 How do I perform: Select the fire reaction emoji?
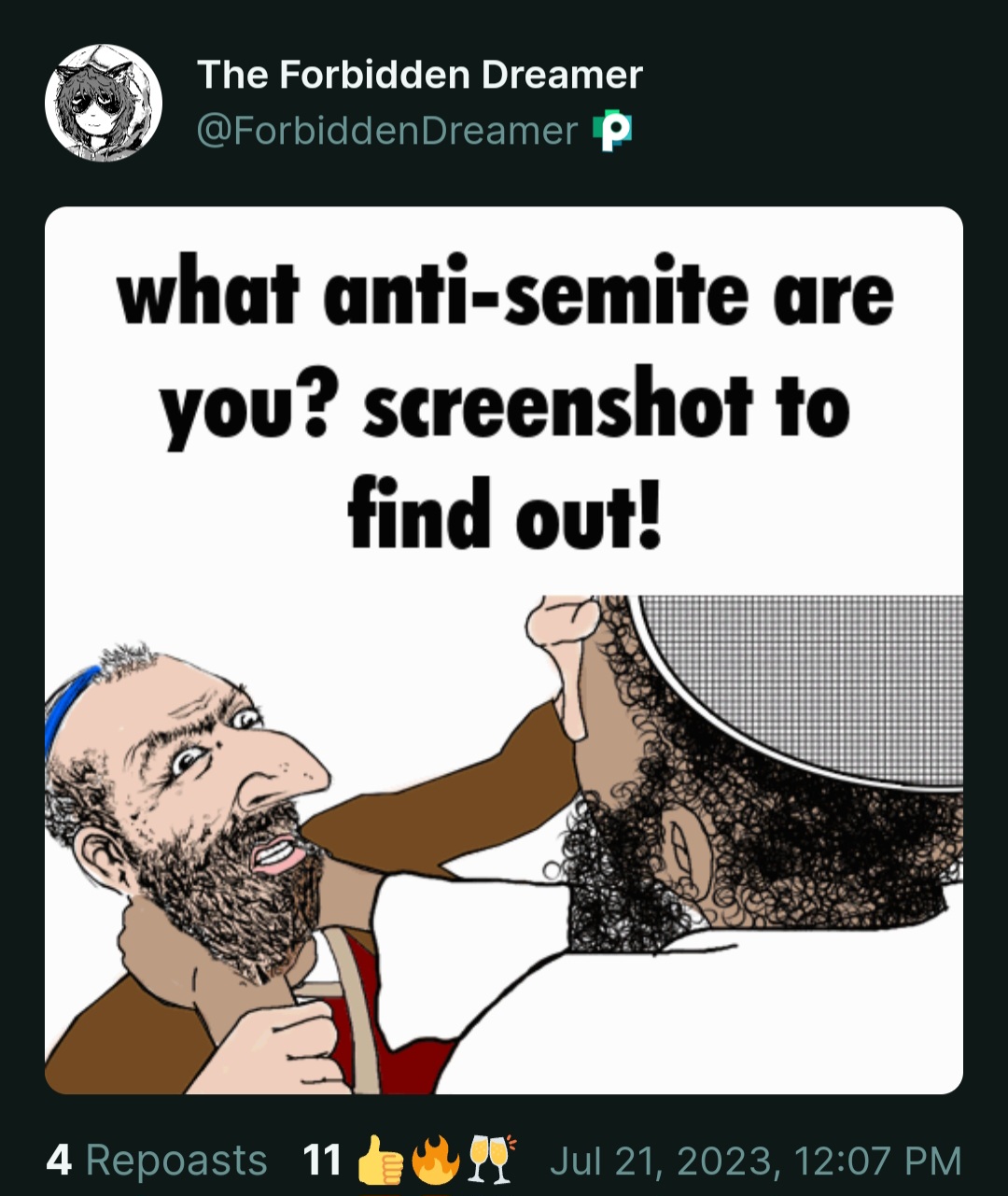tap(435, 1161)
